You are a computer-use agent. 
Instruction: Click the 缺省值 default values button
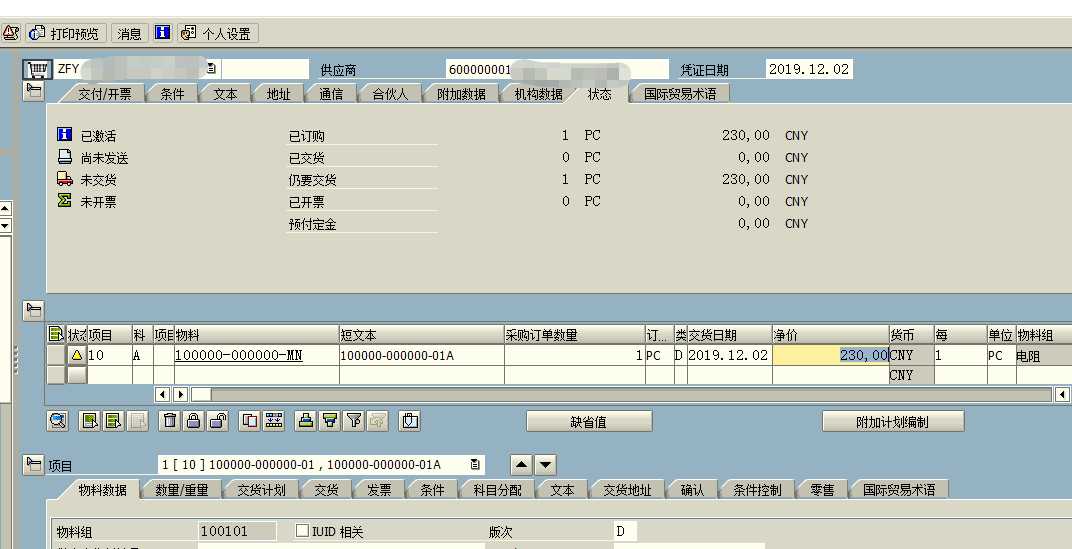[x=589, y=422]
